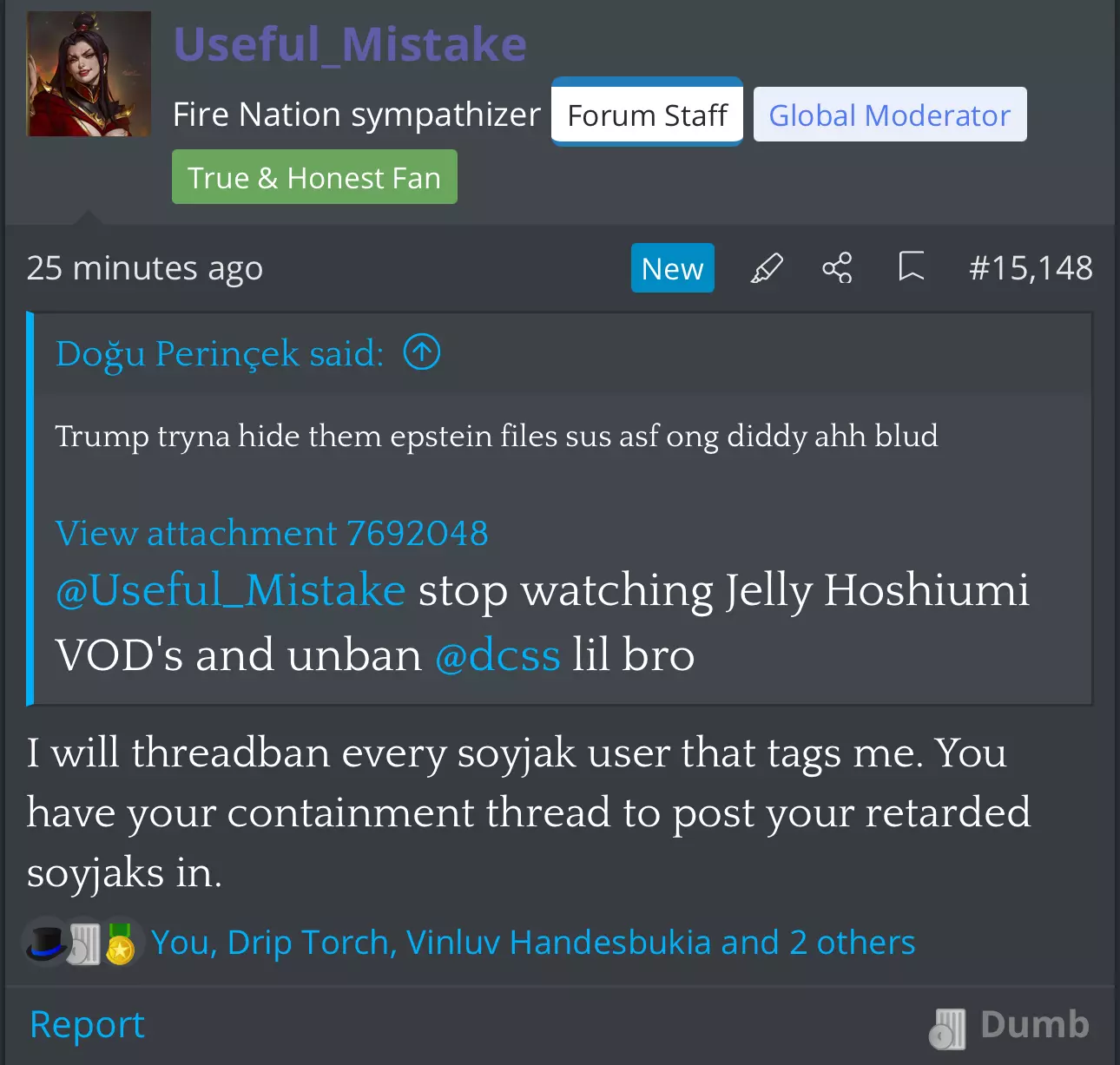Open View attachment 7692048 link
The width and height of the screenshot is (1120, 1065).
point(272,533)
